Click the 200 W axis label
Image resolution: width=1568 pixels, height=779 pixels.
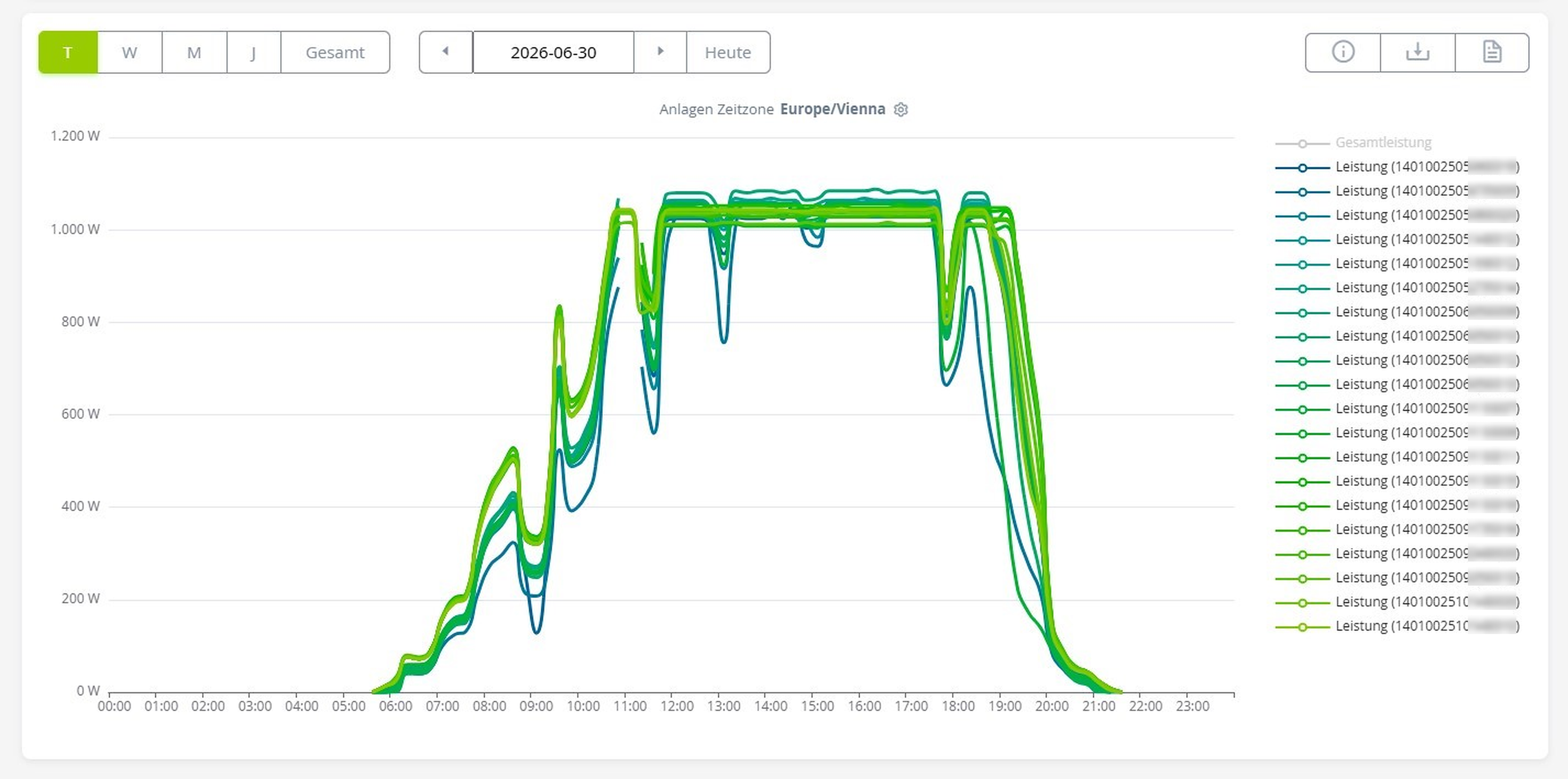[x=80, y=599]
